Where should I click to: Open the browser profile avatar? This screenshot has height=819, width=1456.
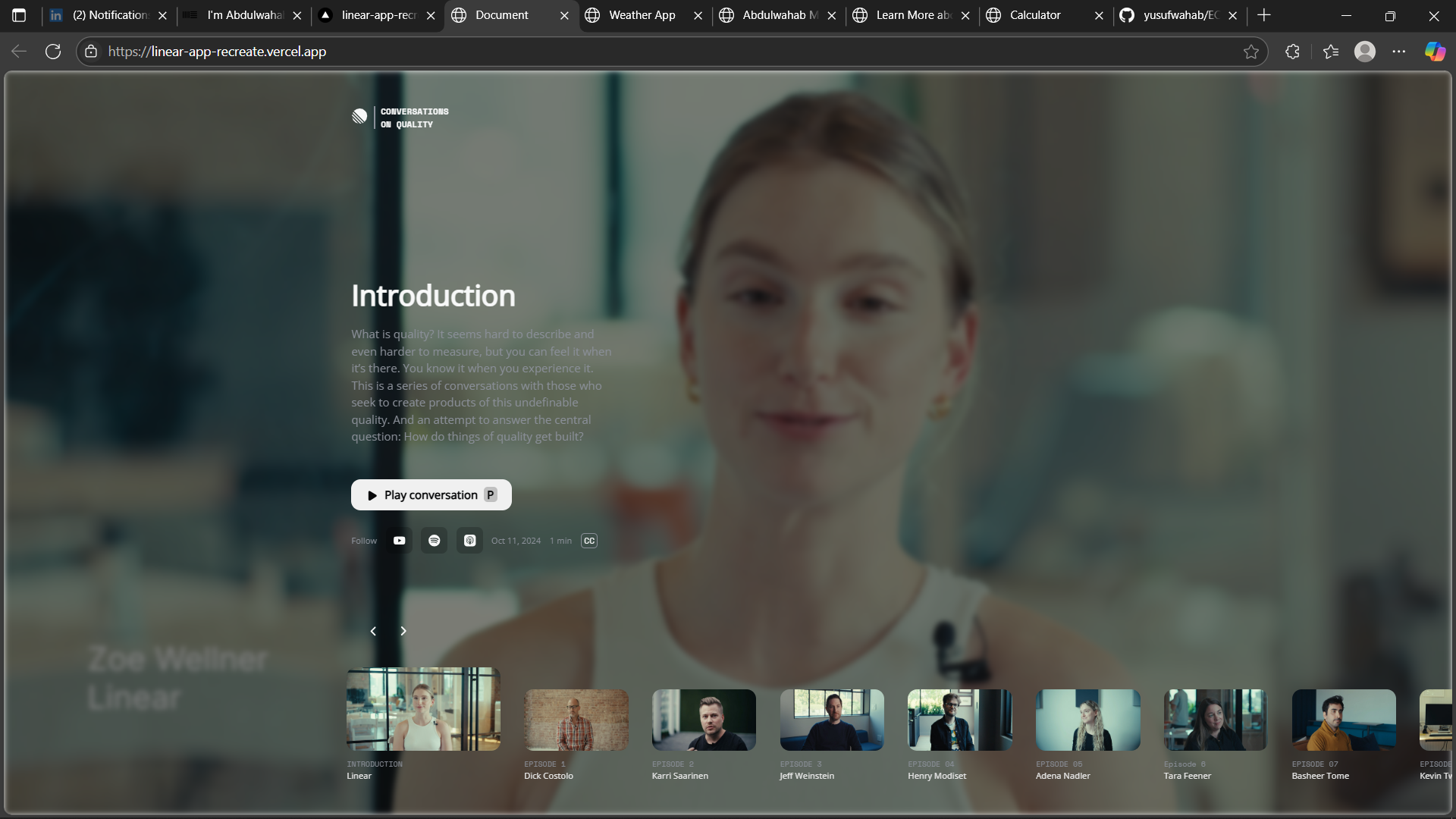click(x=1365, y=52)
